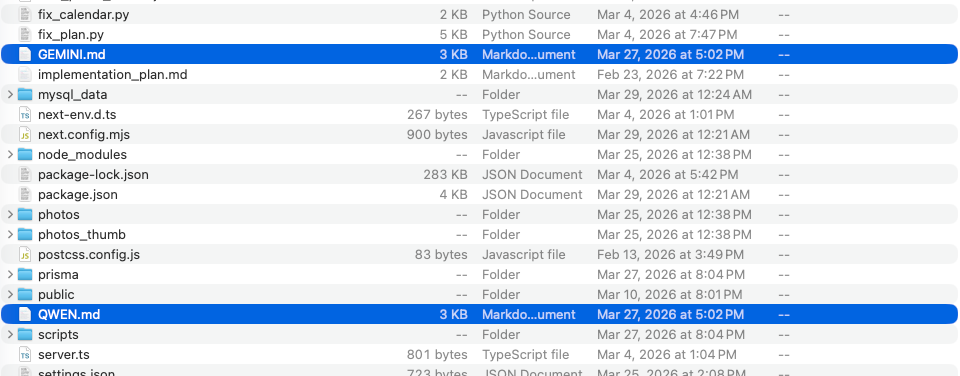The height and width of the screenshot is (376, 960).
Task: Select the package-lock.json file icon
Action: click(24, 175)
